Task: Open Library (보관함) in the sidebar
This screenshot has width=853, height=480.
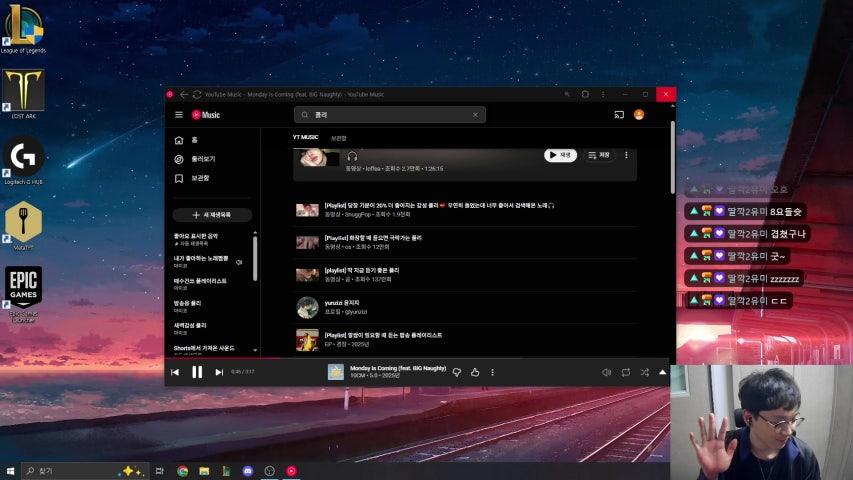Action: 191,178
